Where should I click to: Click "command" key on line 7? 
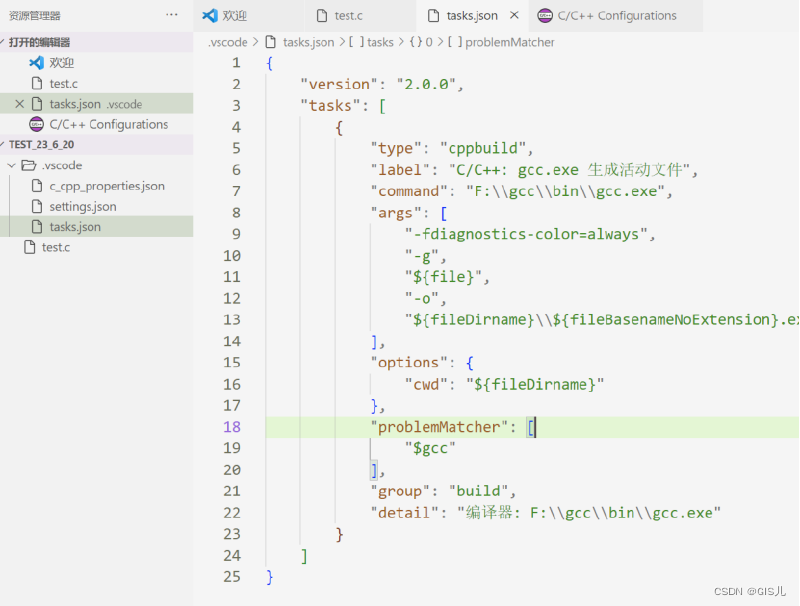coord(409,191)
